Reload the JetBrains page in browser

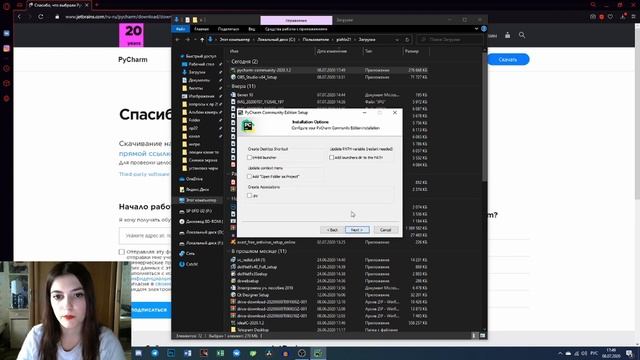41,17
